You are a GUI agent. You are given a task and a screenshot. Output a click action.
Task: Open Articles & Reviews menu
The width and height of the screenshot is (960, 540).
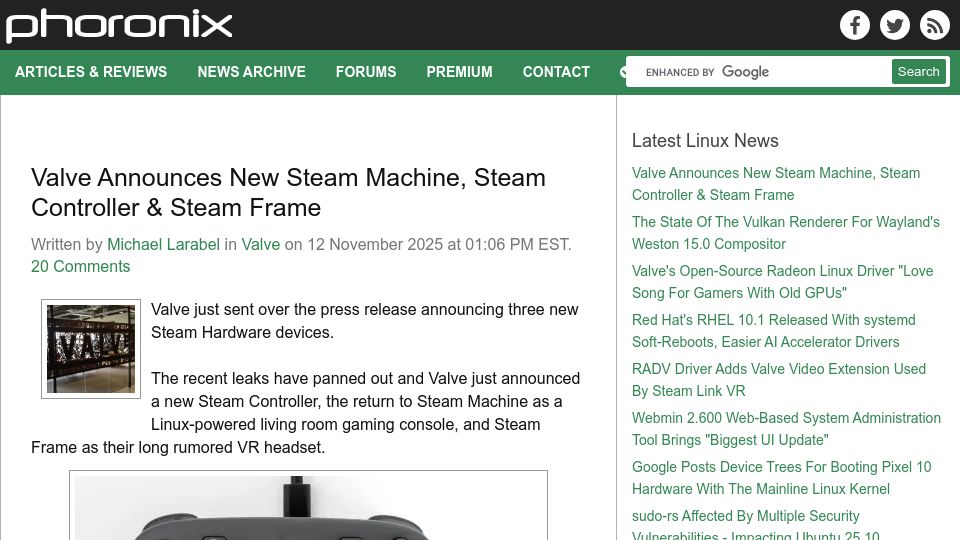[91, 72]
